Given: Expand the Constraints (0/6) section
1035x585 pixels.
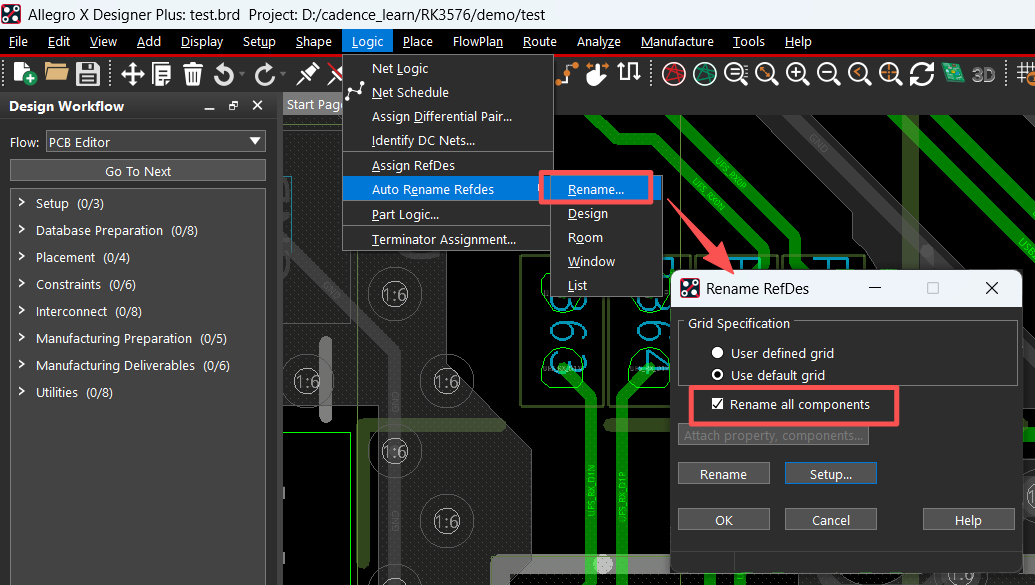Looking at the screenshot, I should pos(22,284).
